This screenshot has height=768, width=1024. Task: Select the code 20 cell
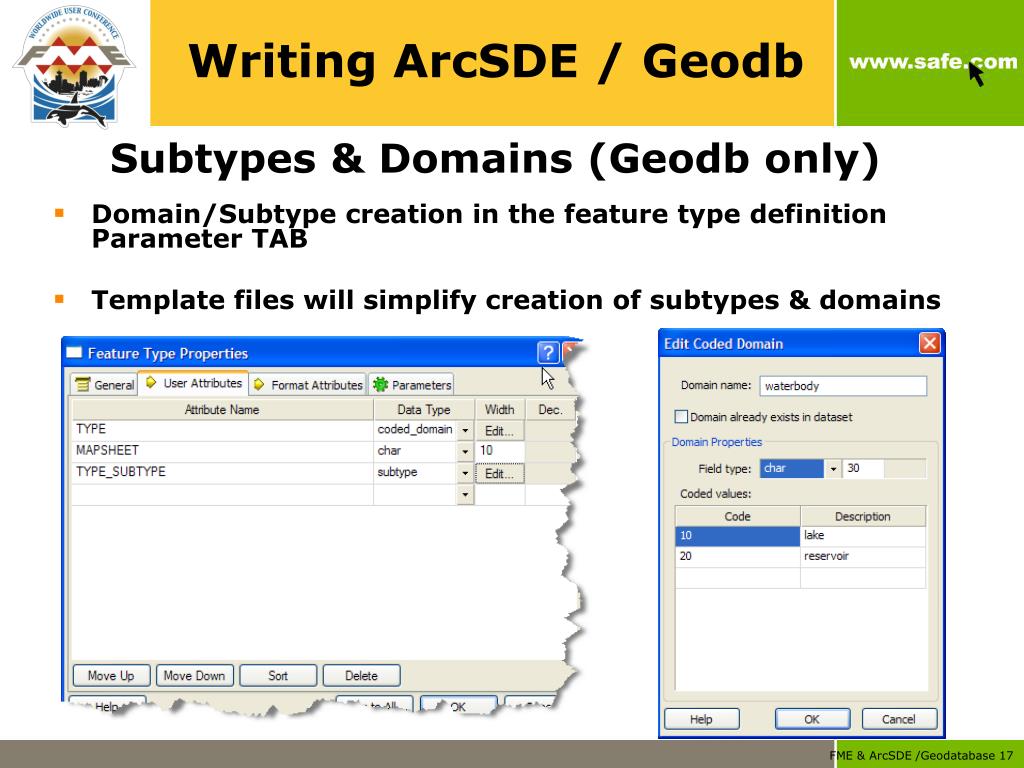pyautogui.click(x=737, y=556)
